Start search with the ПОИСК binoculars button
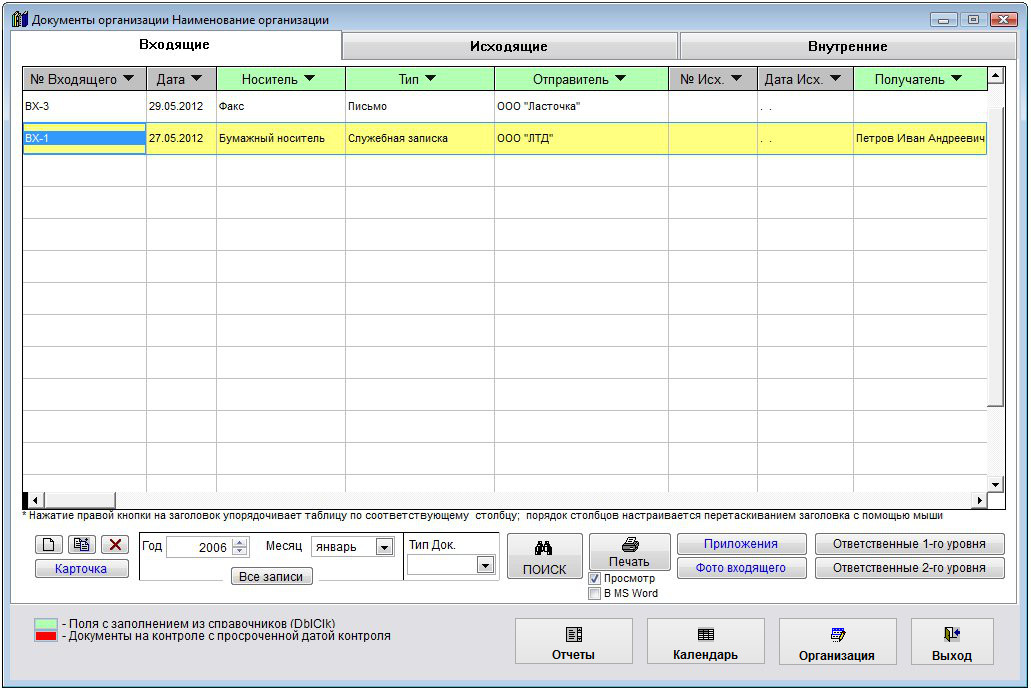 click(544, 556)
